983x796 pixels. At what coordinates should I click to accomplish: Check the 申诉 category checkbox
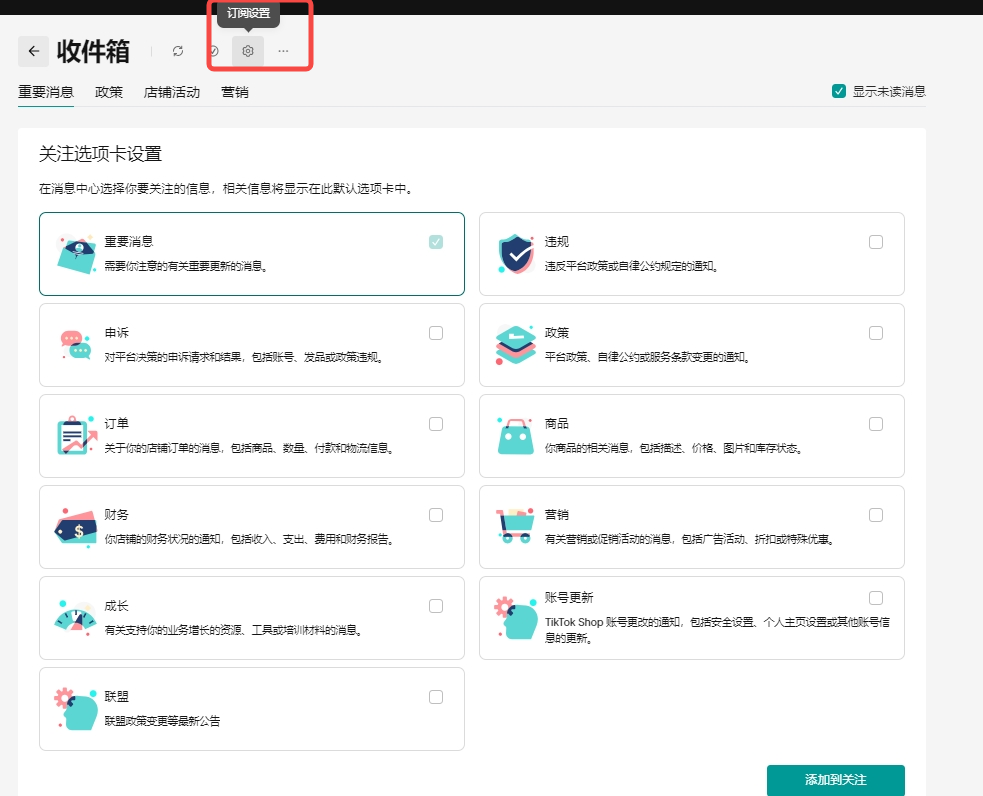pos(436,333)
